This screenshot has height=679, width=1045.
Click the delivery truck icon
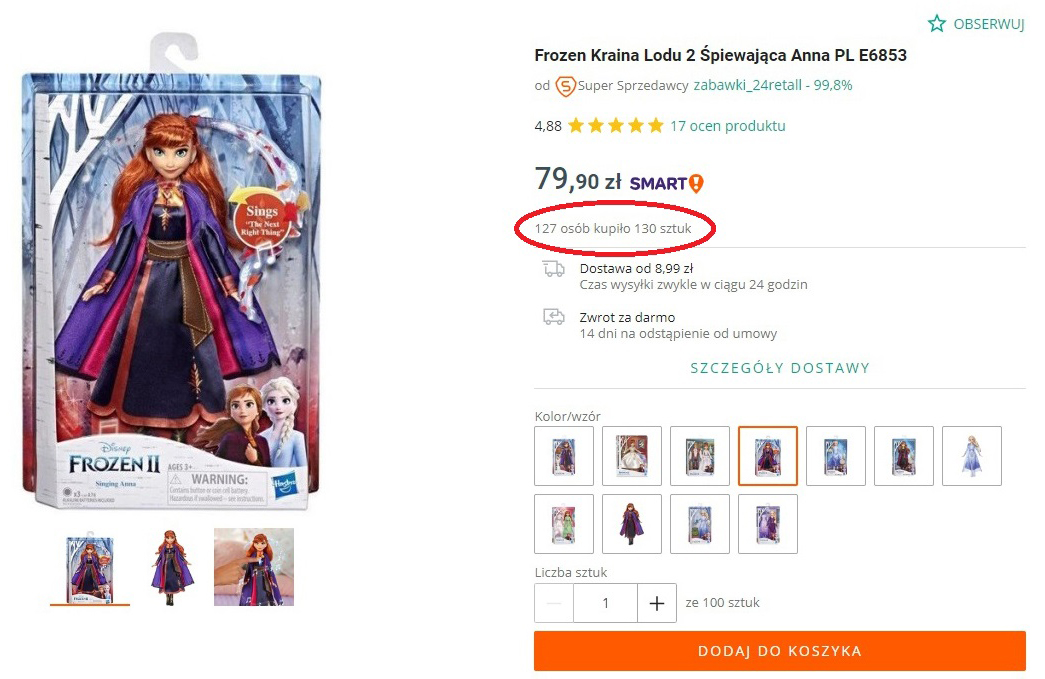(553, 268)
